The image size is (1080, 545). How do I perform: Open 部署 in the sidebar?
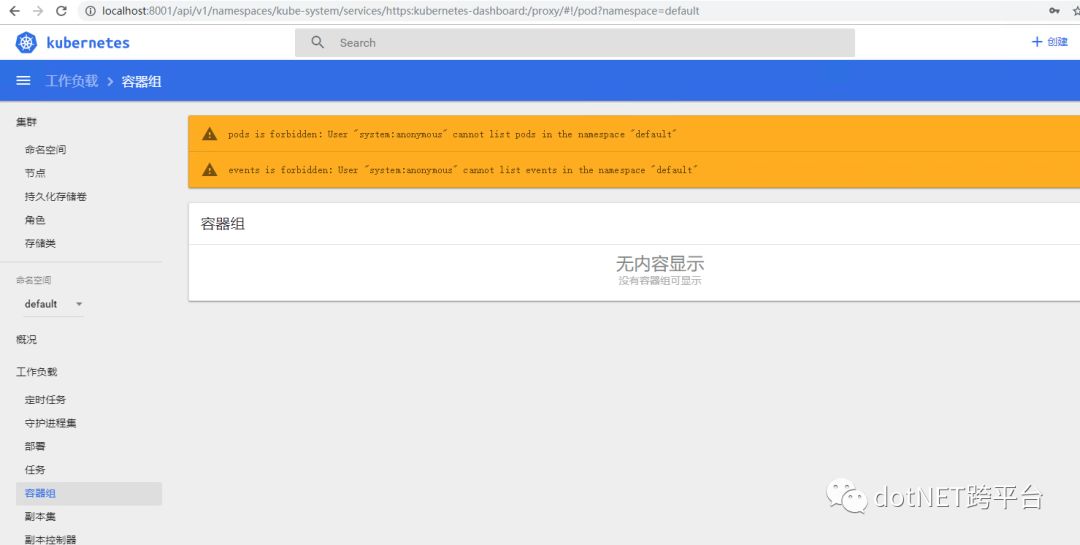[x=35, y=446]
